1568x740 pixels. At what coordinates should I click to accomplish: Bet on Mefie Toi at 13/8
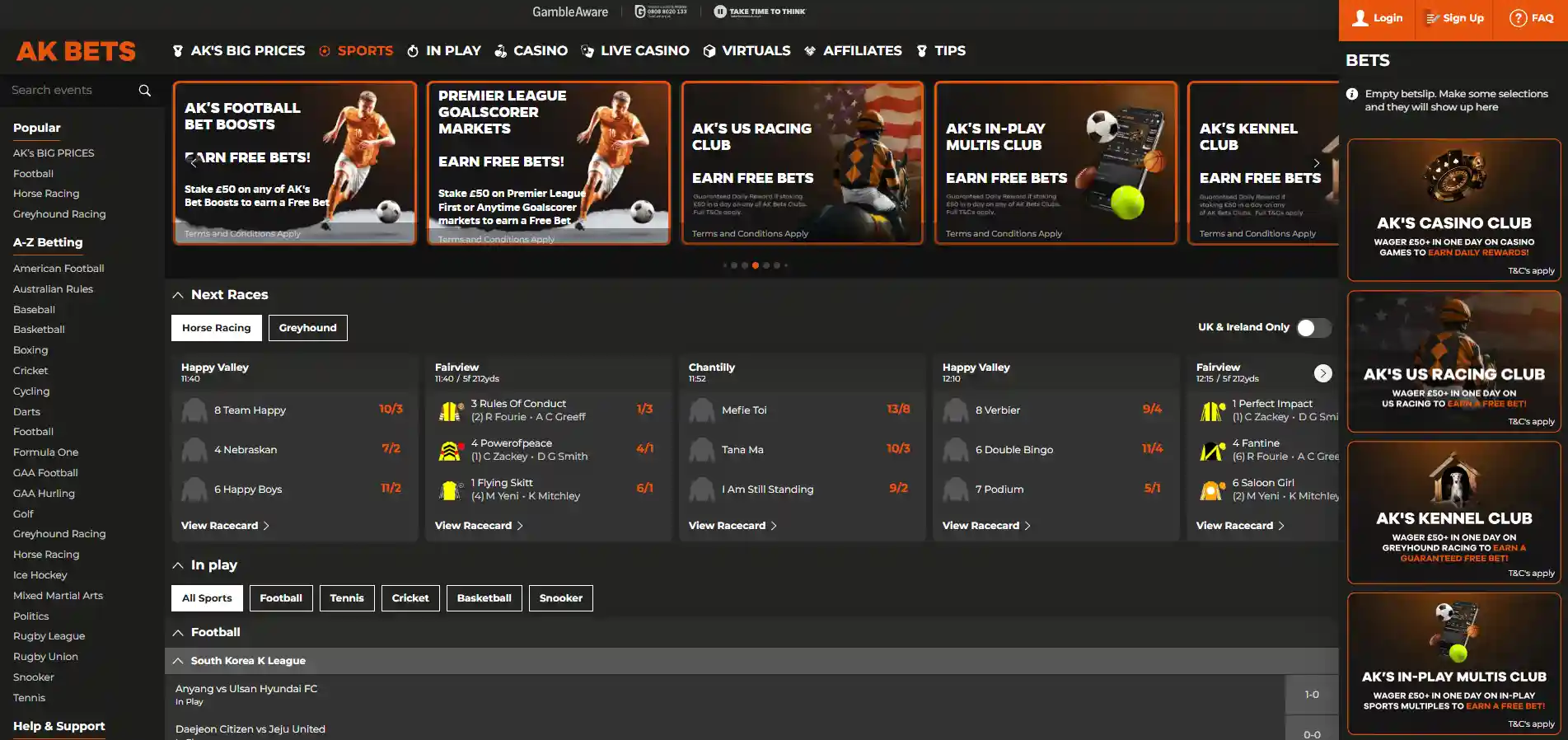898,410
